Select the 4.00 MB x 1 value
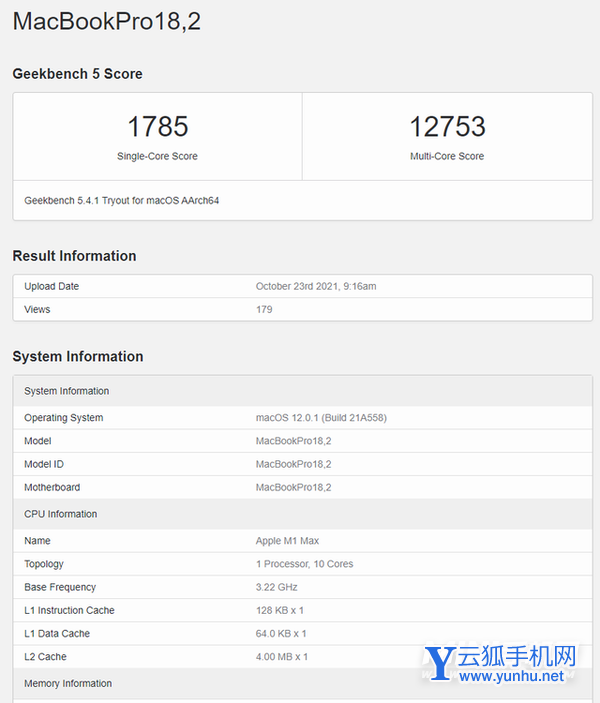This screenshot has width=600, height=703. 282,657
